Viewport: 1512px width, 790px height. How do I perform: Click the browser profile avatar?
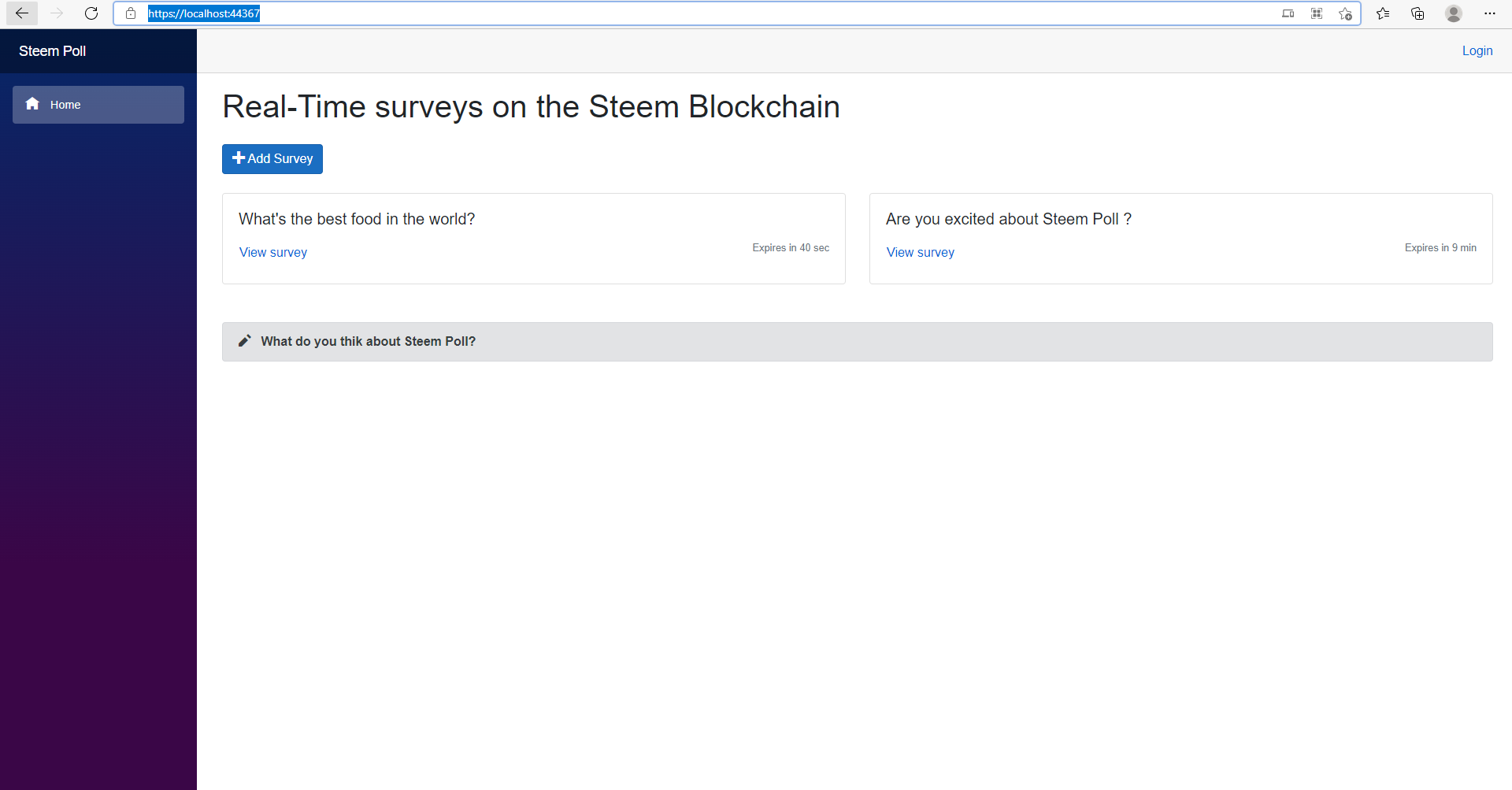pos(1454,13)
